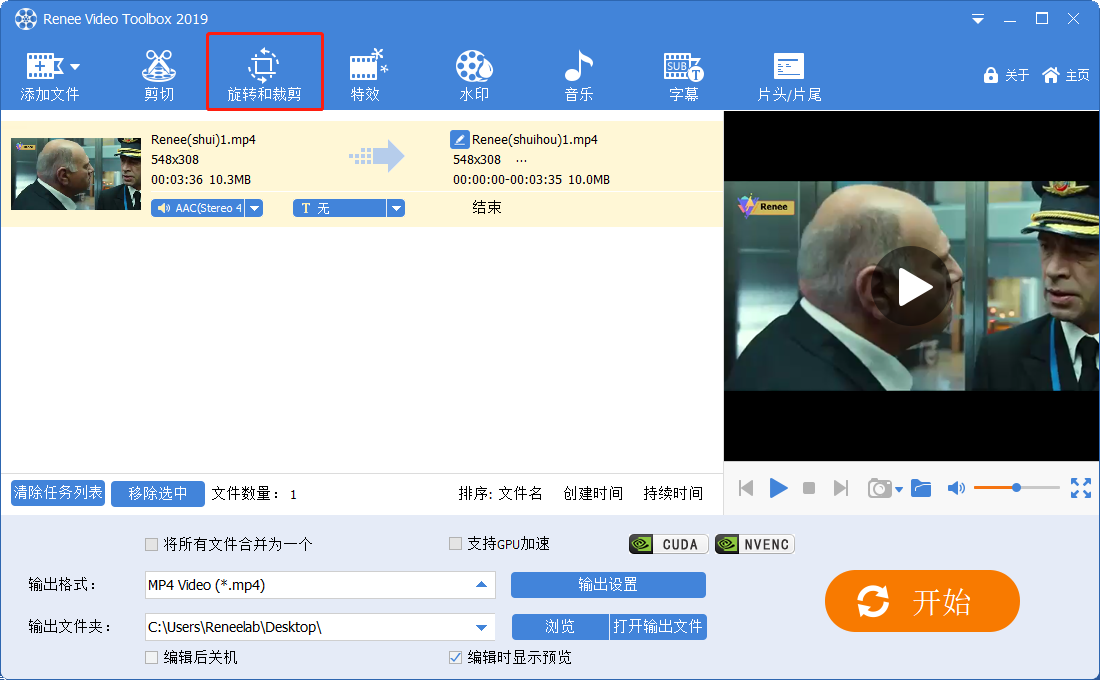Click 浏览 browse button
1100x680 pixels.
560,627
